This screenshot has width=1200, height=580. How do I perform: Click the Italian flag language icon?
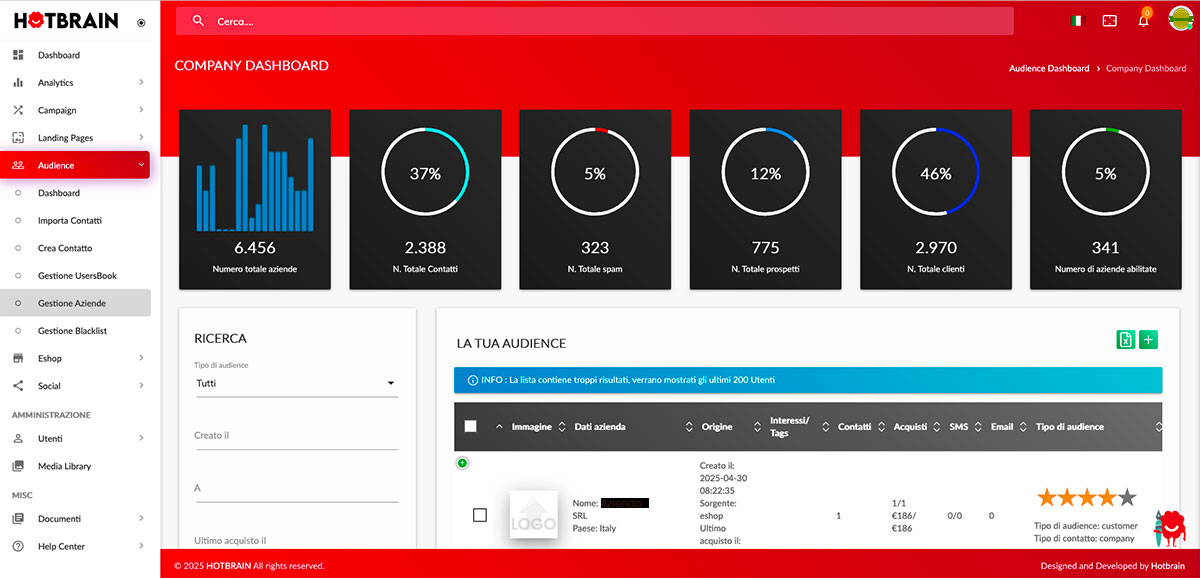[1077, 21]
